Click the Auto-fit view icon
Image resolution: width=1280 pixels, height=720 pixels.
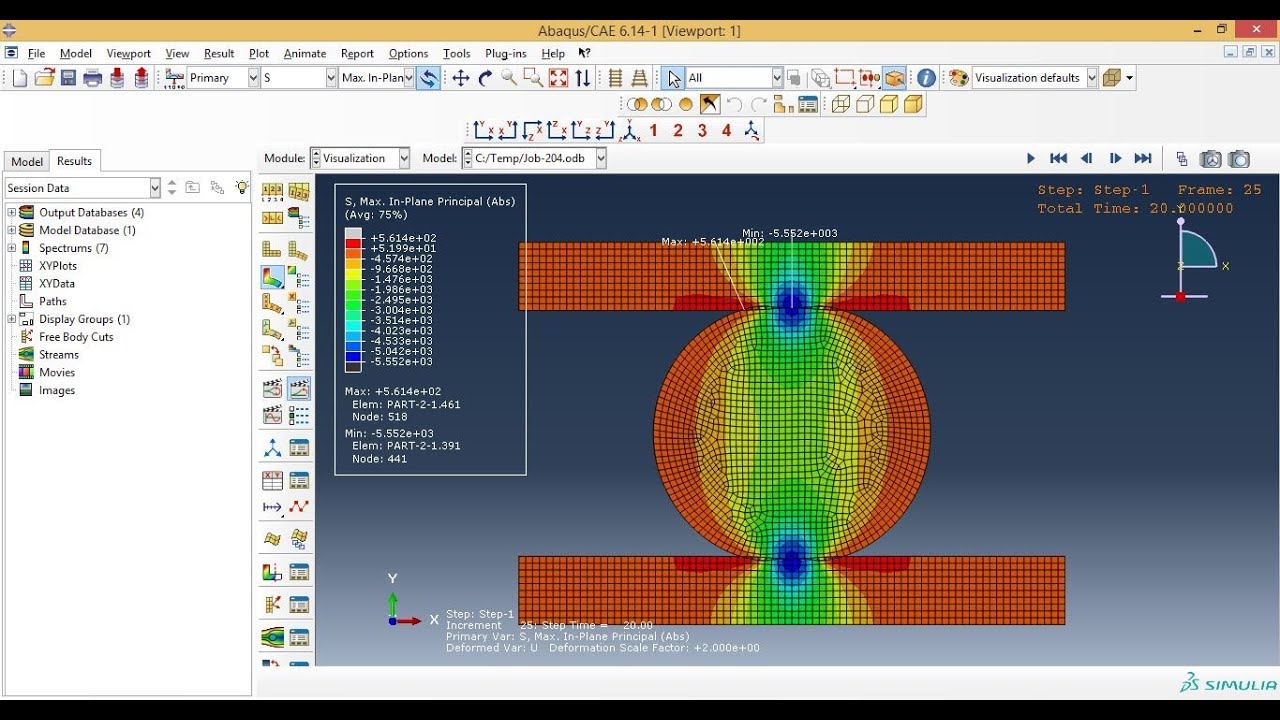(558, 78)
